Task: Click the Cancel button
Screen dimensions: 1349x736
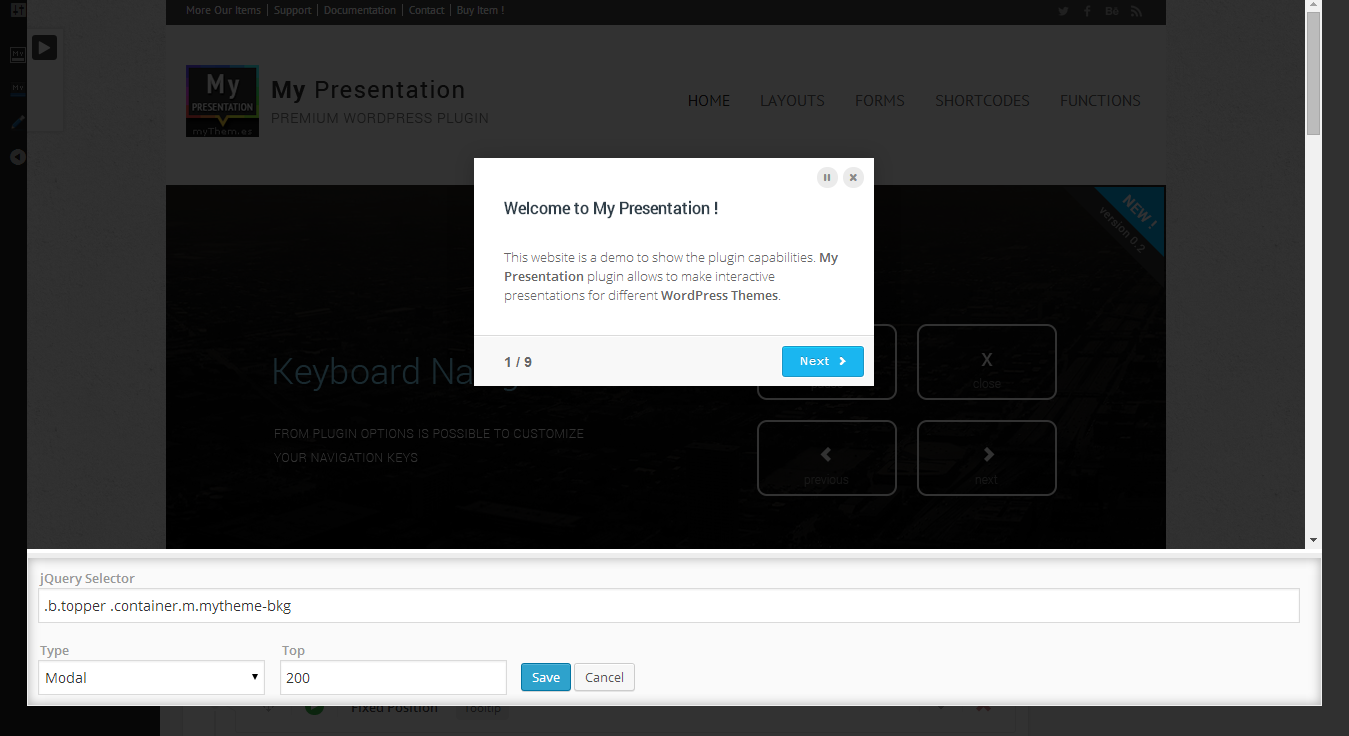Action: click(604, 677)
